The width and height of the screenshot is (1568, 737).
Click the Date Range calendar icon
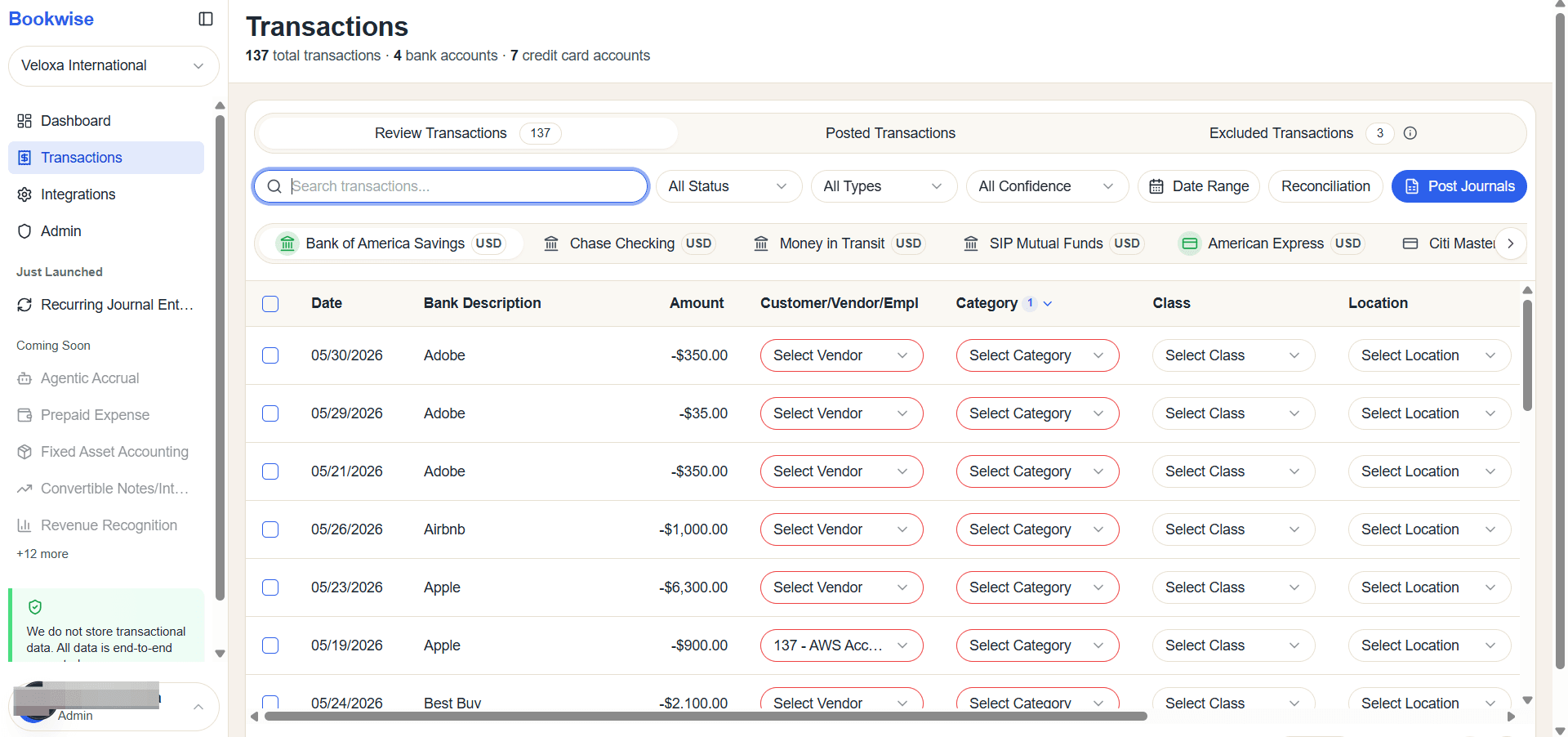[1156, 186]
